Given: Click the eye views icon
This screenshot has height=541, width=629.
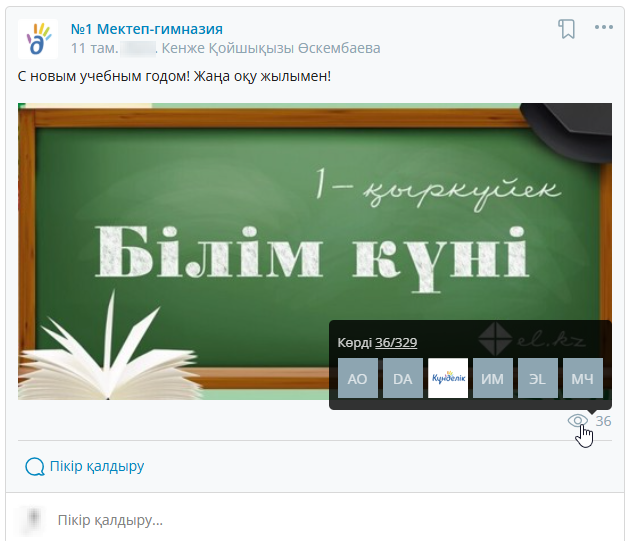Looking at the screenshot, I should [x=578, y=421].
